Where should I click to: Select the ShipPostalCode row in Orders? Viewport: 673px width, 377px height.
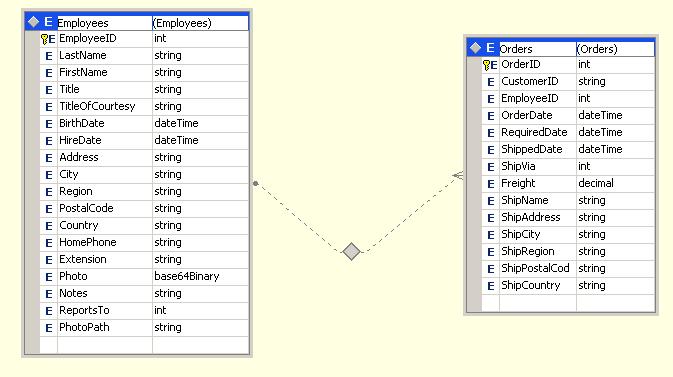coord(568,269)
